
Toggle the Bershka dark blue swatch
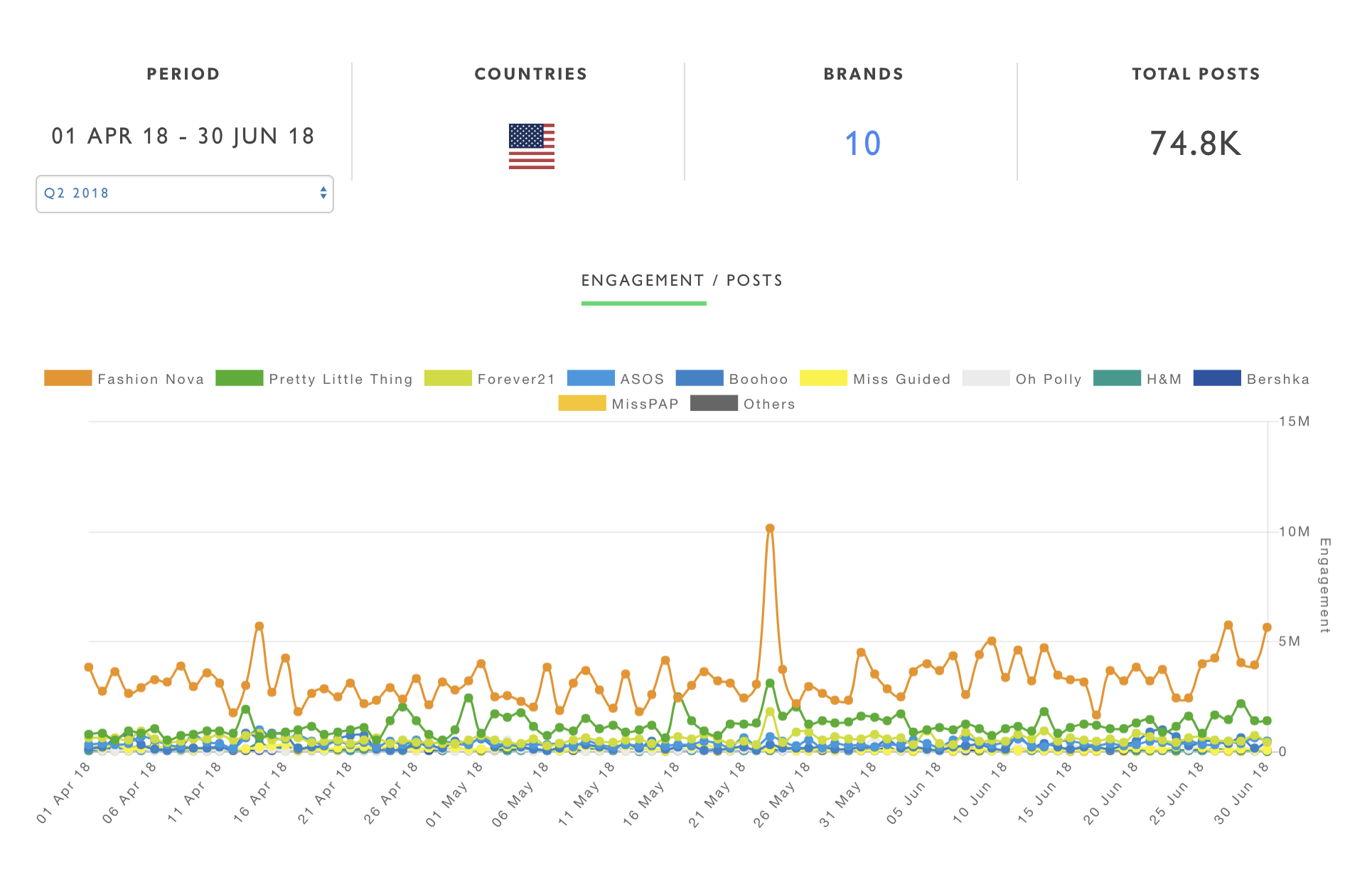[x=1217, y=378]
